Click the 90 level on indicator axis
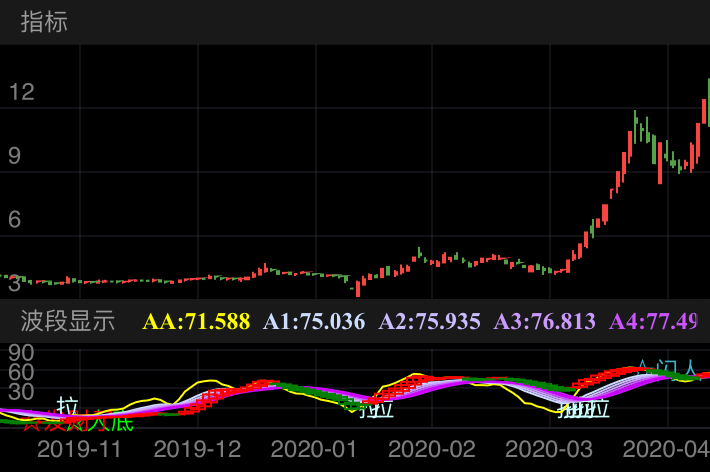Screen dimensions: 710x472 pyautogui.click(x=21, y=353)
